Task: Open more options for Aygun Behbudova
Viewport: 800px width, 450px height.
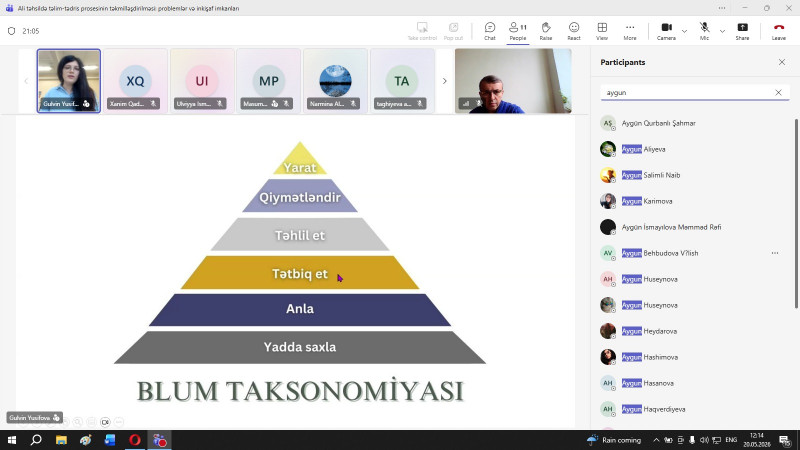Action: click(774, 253)
